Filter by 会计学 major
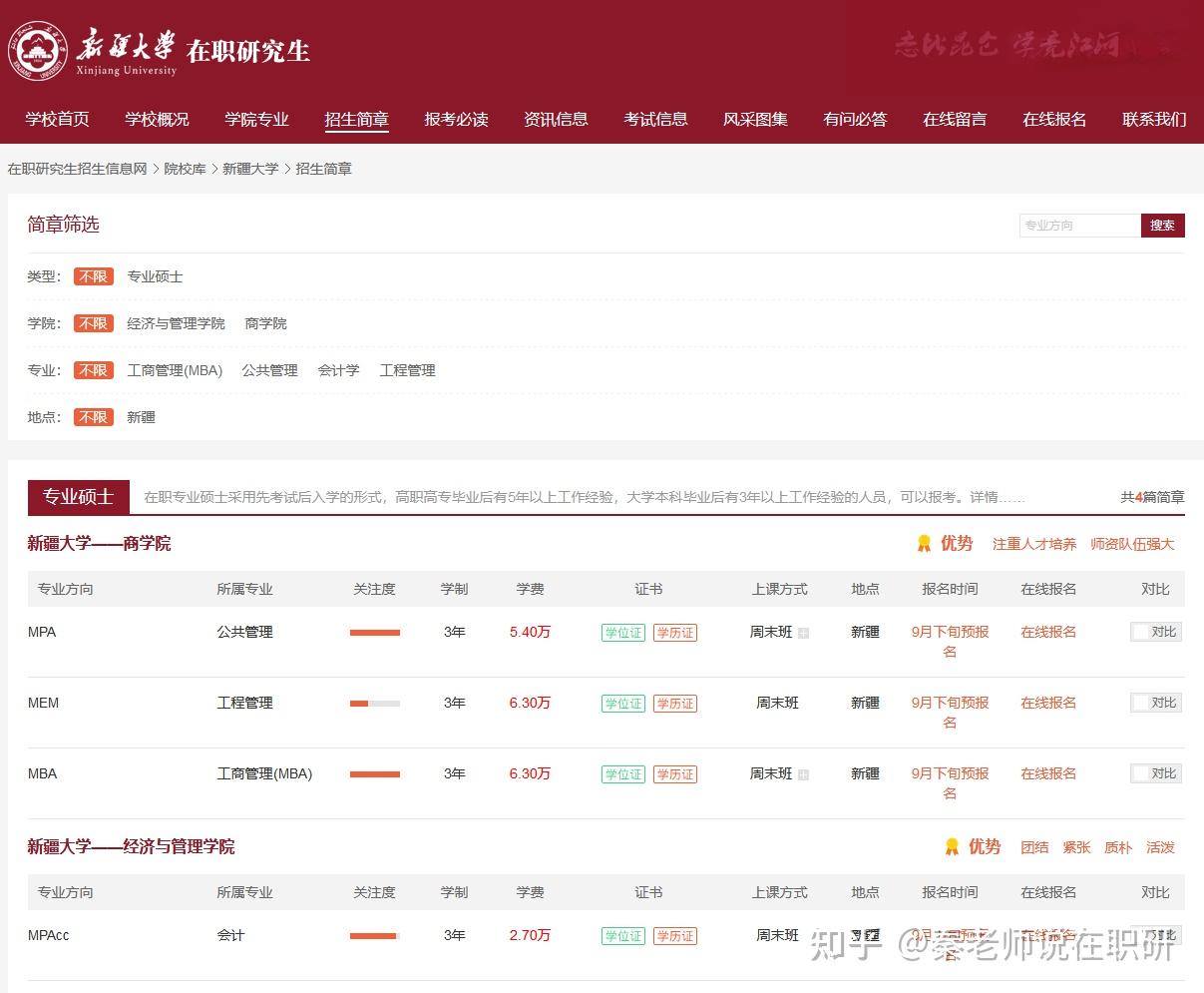This screenshot has width=1204, height=993. [x=338, y=370]
